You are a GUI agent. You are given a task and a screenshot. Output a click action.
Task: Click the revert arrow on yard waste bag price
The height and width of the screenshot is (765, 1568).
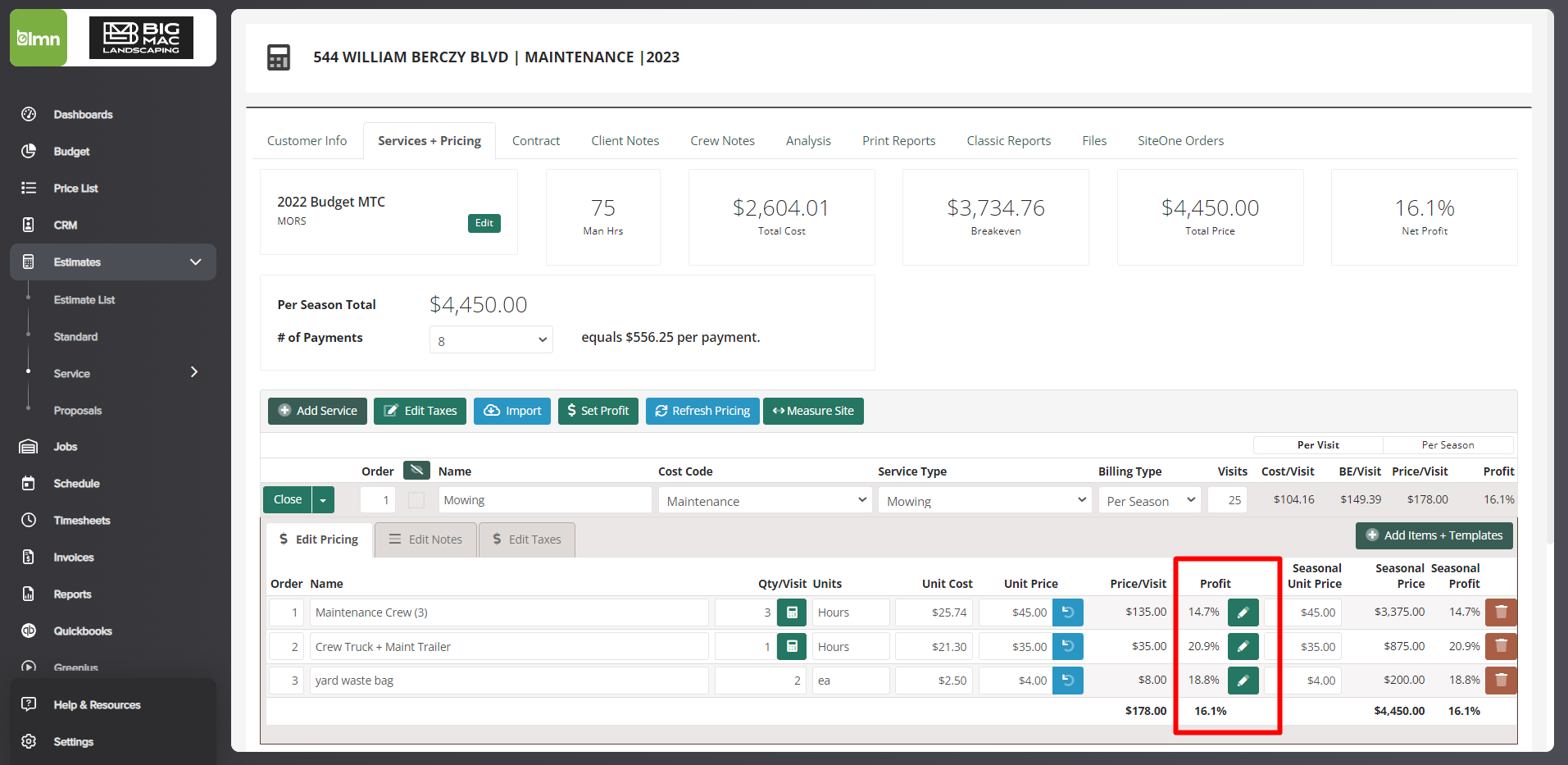click(x=1068, y=680)
